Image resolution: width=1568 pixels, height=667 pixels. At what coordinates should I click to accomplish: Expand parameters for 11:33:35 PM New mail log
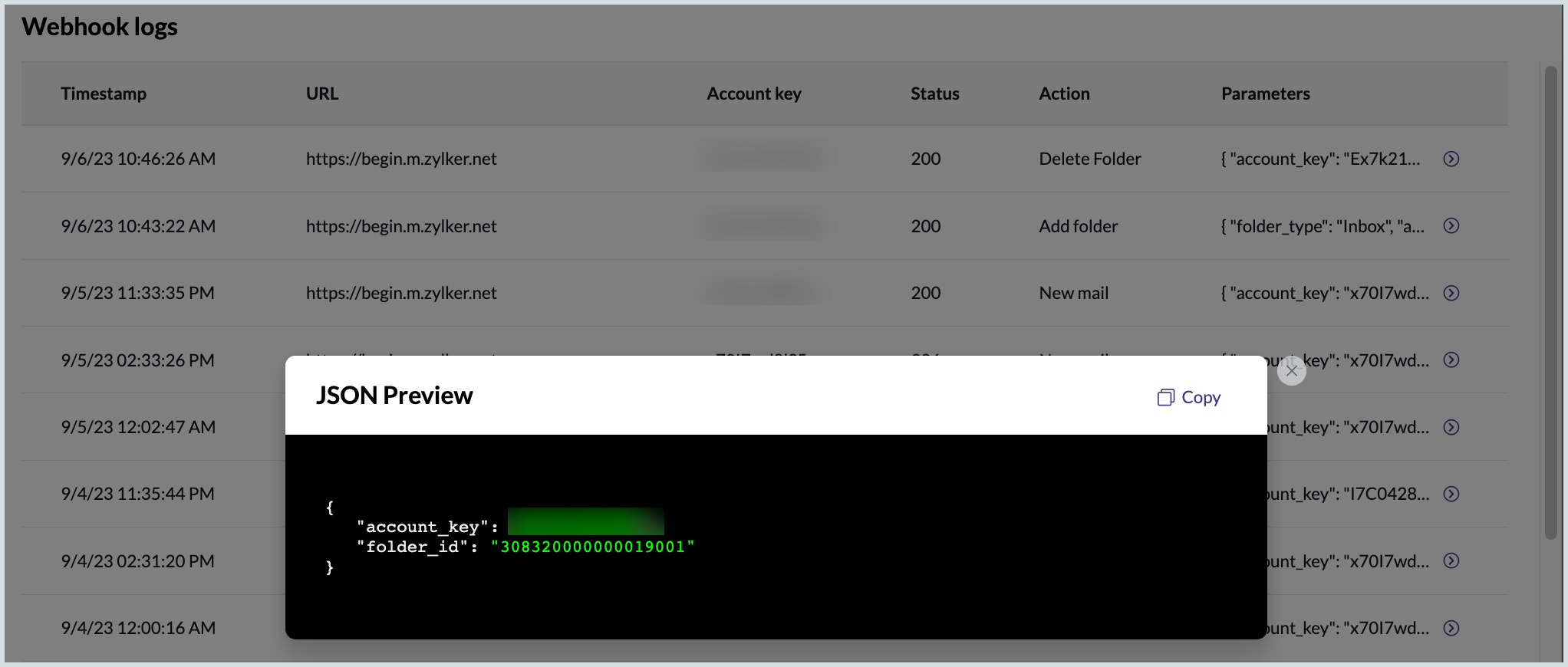[1451, 293]
